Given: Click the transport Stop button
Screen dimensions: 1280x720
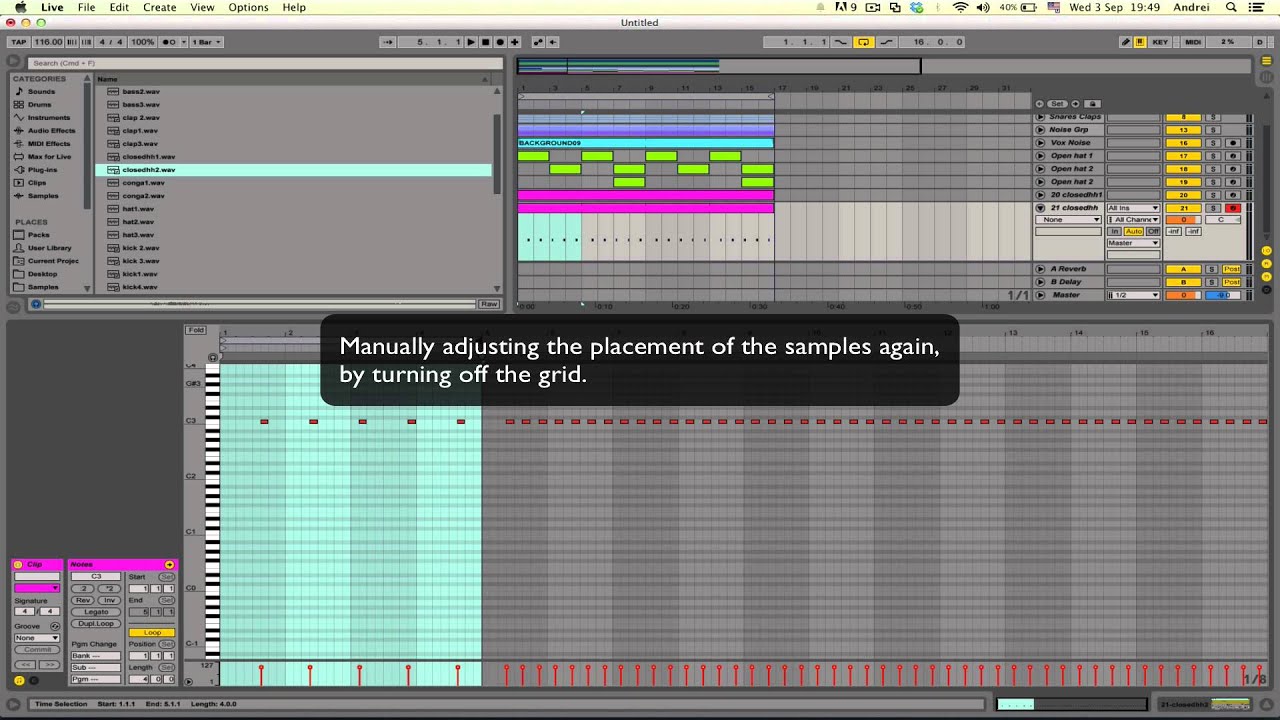Looking at the screenshot, I should pyautogui.click(x=486, y=42).
